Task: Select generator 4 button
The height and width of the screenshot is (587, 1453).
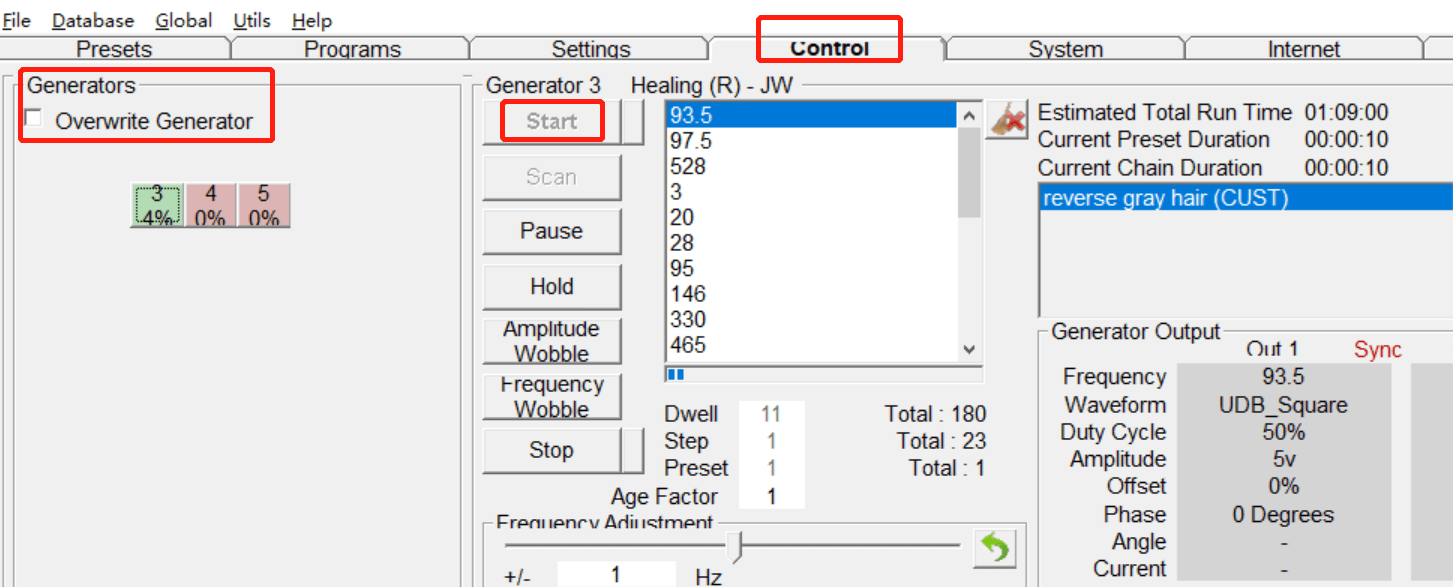Action: click(210, 205)
